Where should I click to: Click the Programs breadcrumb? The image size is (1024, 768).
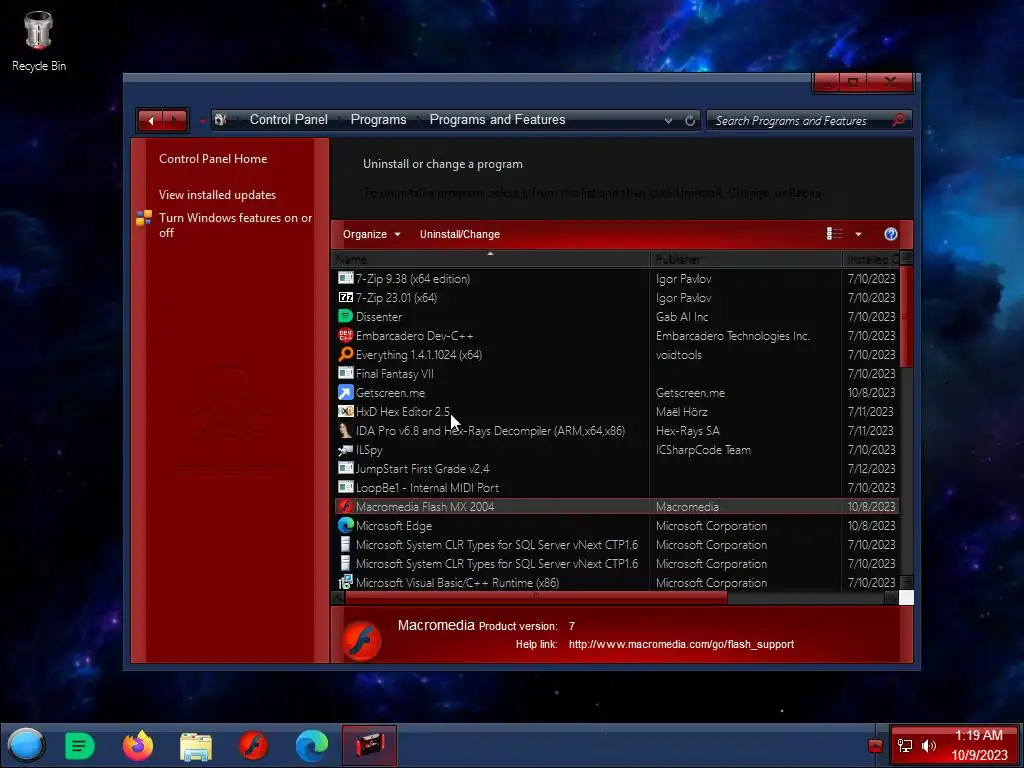378,120
